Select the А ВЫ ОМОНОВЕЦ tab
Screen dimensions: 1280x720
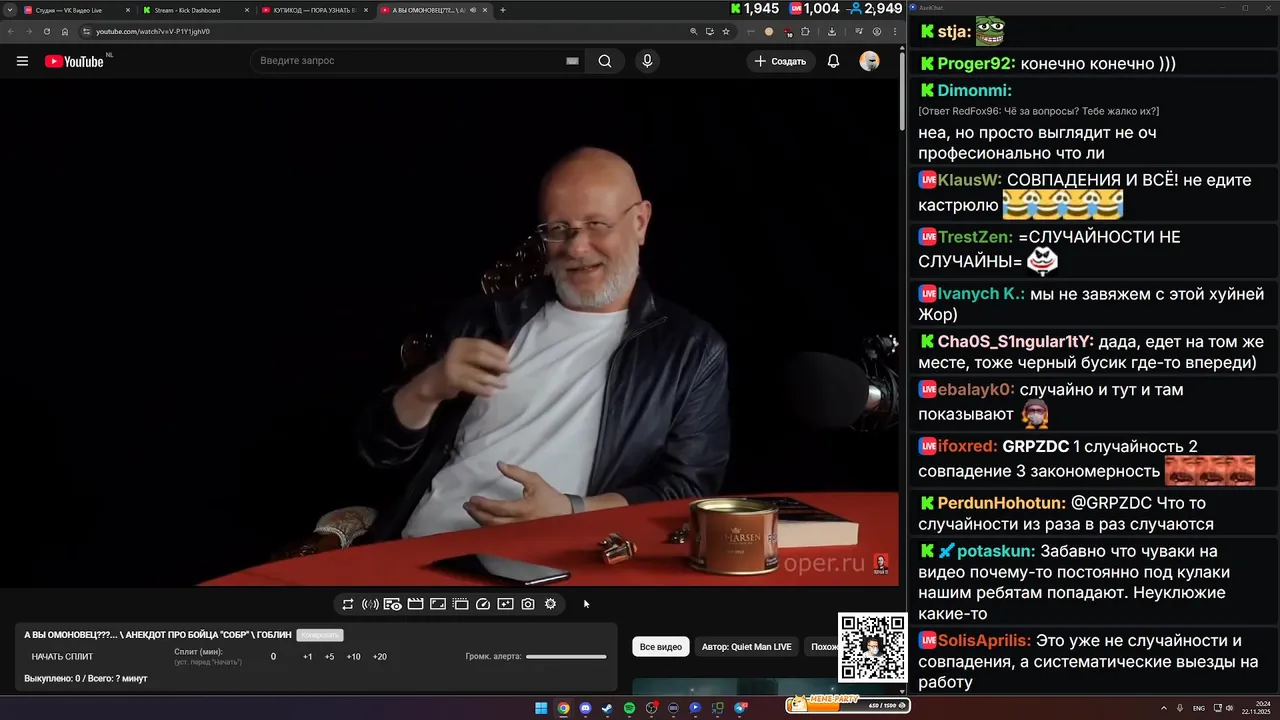click(x=434, y=10)
